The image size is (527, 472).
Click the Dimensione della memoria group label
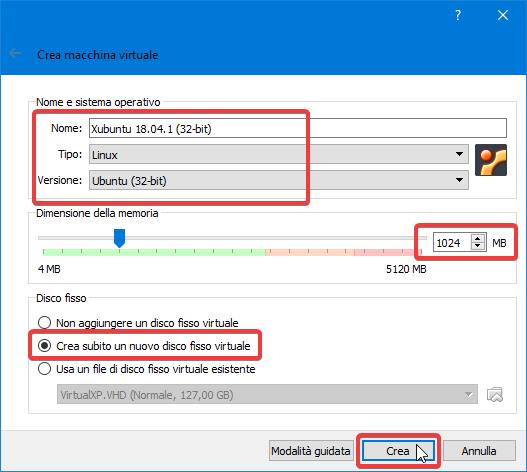pyautogui.click(x=97, y=213)
